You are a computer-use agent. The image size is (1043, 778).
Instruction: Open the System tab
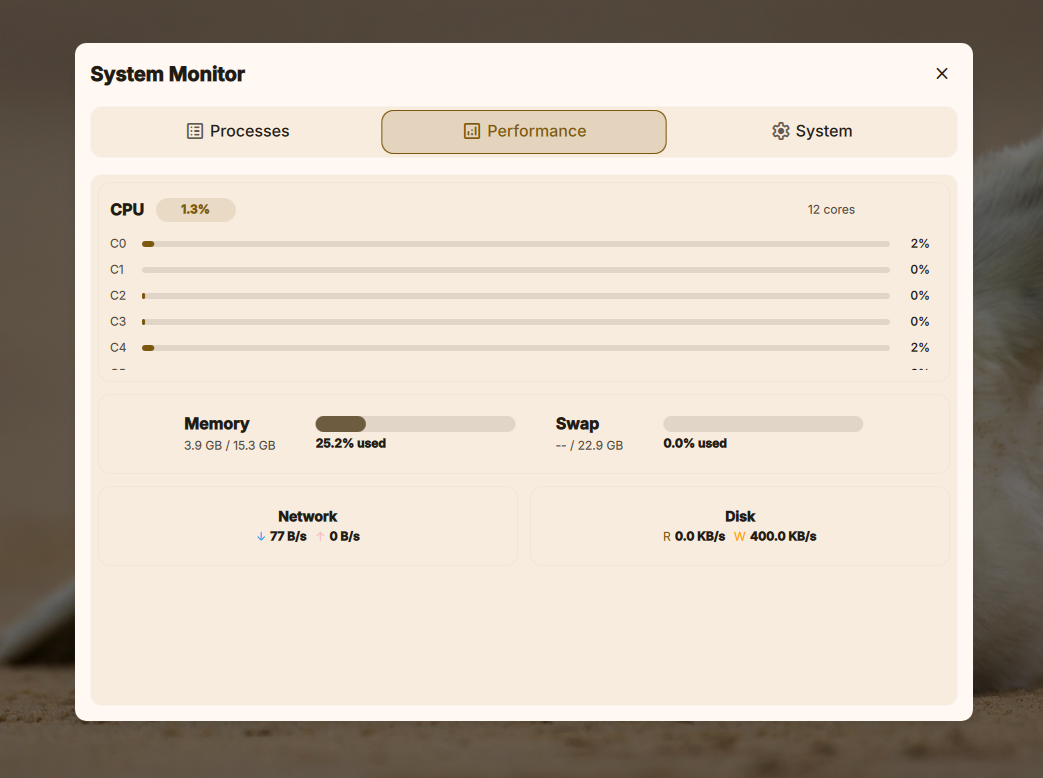pyautogui.click(x=811, y=131)
